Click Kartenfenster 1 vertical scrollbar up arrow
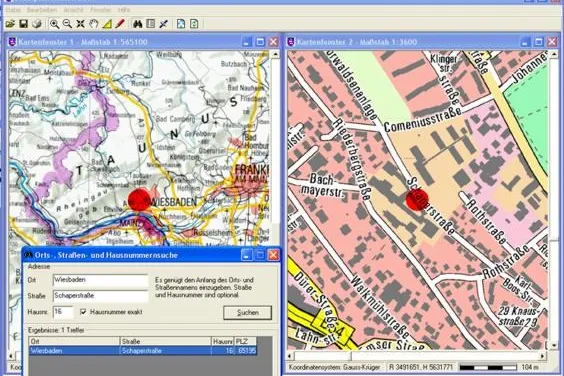564x376 pixels. (275, 55)
